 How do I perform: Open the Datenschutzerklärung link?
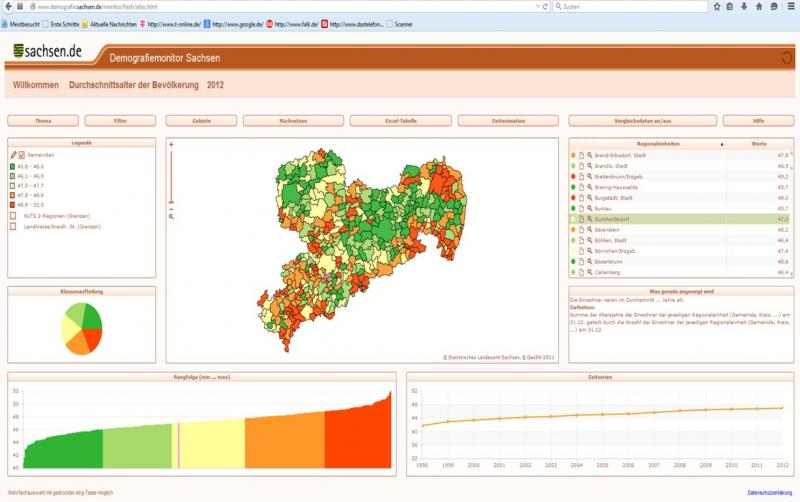coord(770,493)
